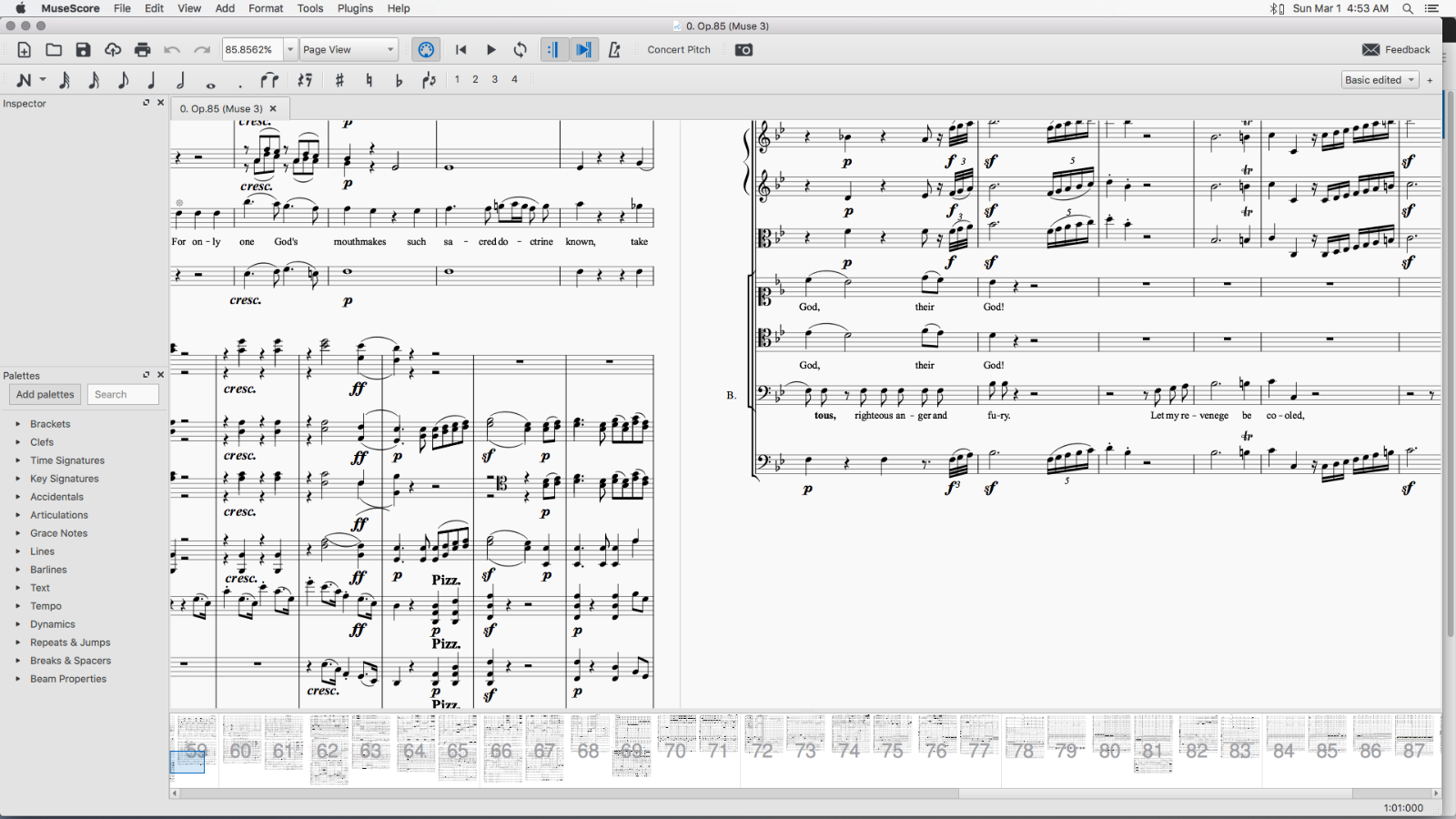The width and height of the screenshot is (1456, 819).
Task: Expand the Barlines palette
Action: click(17, 570)
